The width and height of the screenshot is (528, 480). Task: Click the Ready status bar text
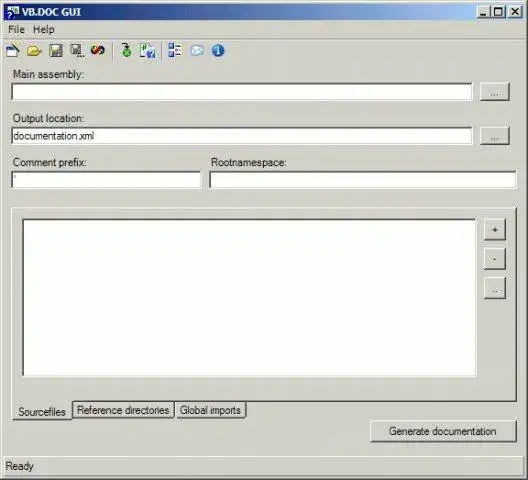click(20, 466)
